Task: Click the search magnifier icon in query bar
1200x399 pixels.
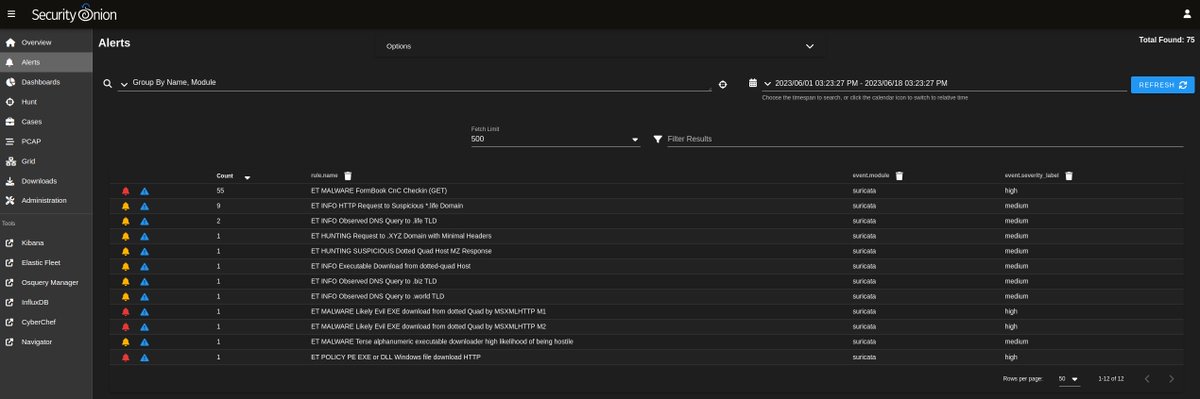Action: pyautogui.click(x=108, y=85)
